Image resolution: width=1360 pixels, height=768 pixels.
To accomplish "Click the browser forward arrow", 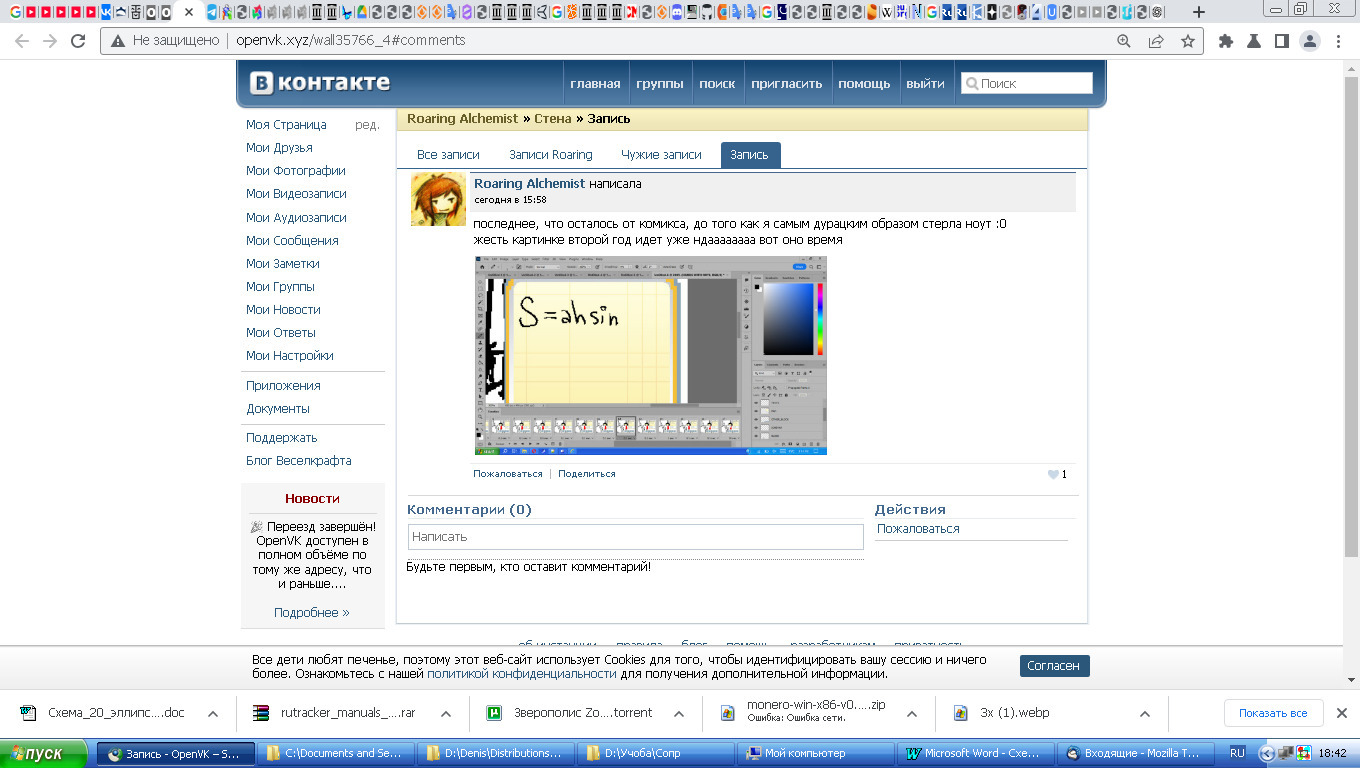I will click(x=50, y=41).
